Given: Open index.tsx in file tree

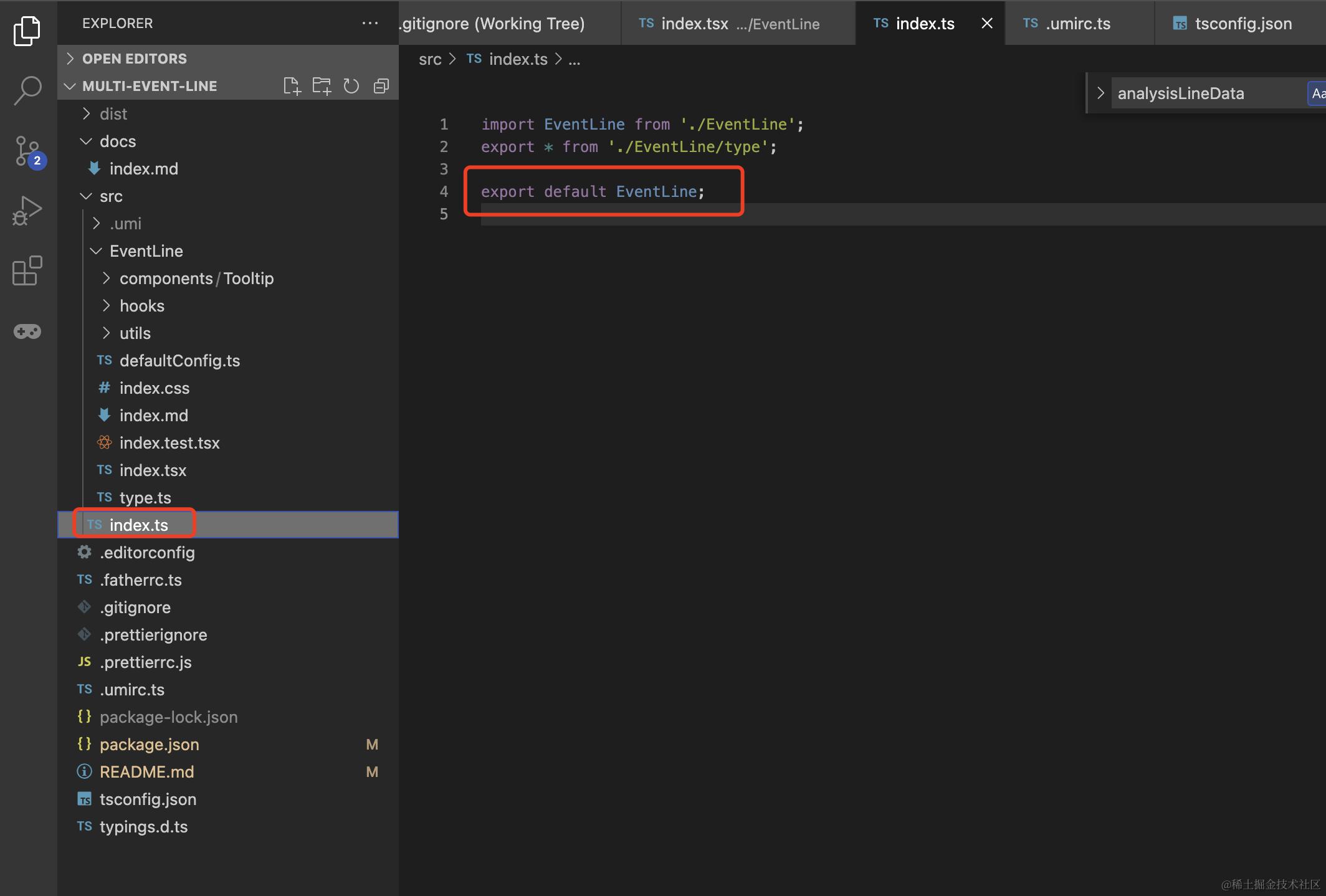Looking at the screenshot, I should coord(228,470).
